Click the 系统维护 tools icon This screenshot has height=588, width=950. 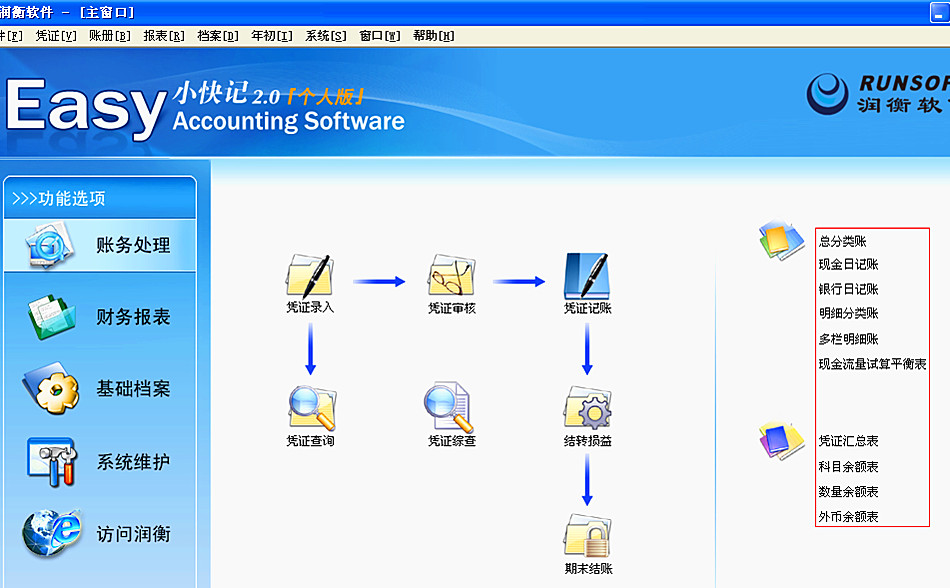[51, 462]
